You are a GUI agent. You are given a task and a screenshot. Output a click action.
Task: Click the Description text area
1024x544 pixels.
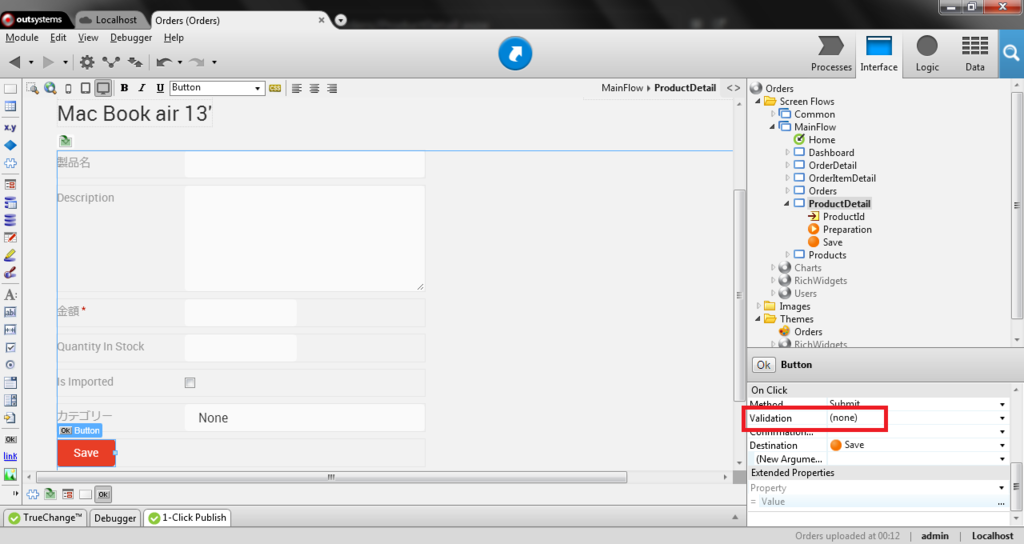(x=304, y=238)
